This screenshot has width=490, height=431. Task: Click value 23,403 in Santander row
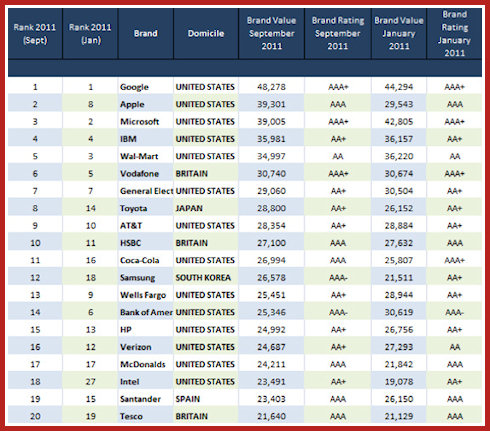tap(271, 399)
